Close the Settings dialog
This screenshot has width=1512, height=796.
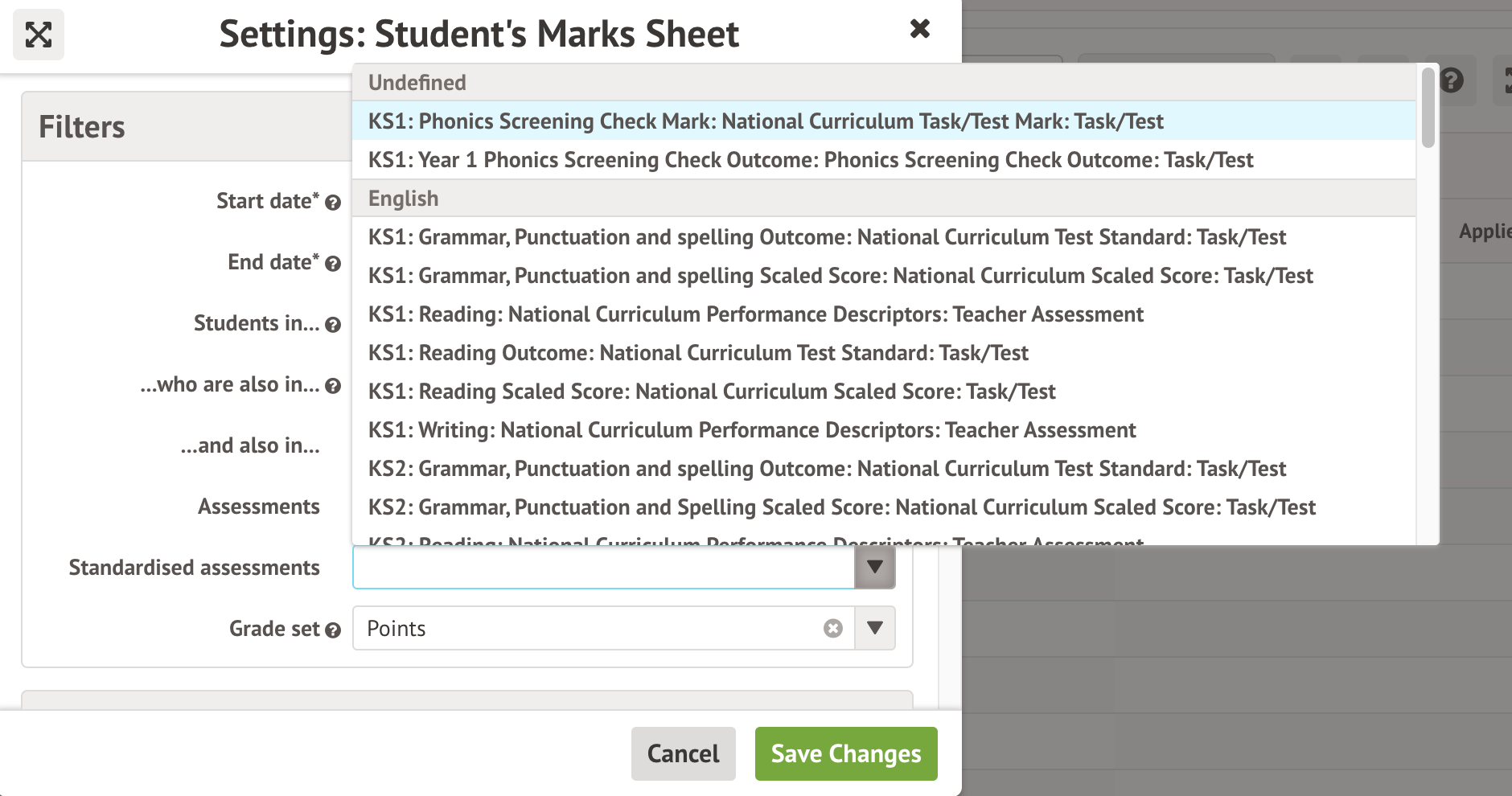[919, 29]
